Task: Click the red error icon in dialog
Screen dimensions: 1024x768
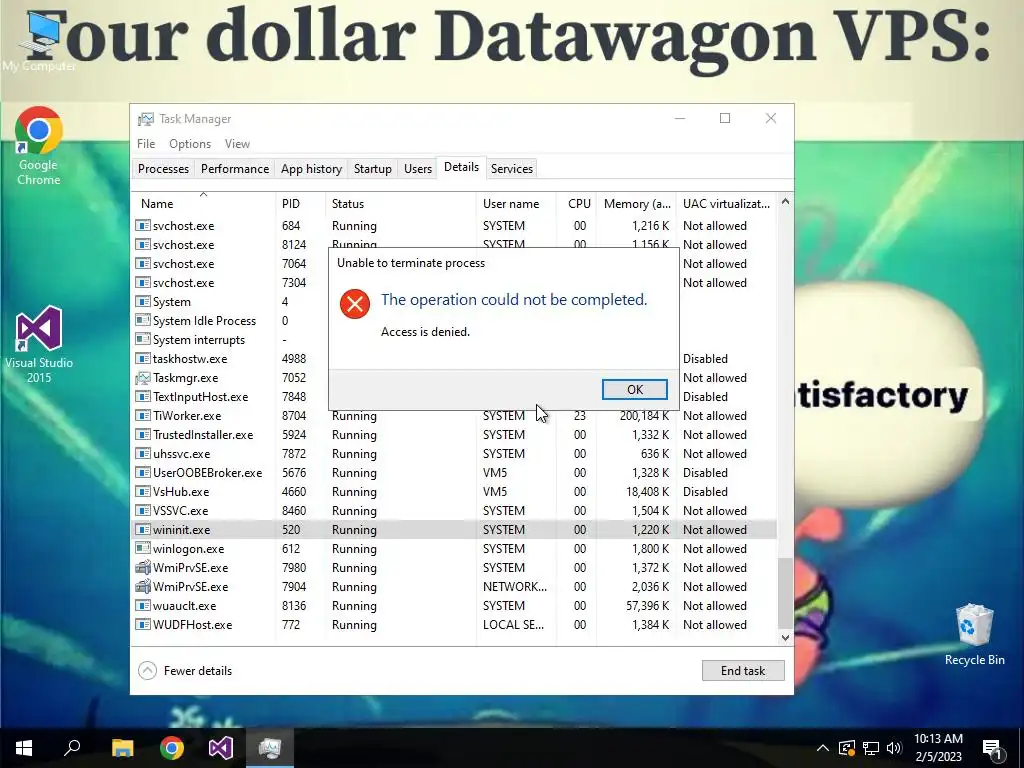Action: (x=355, y=304)
